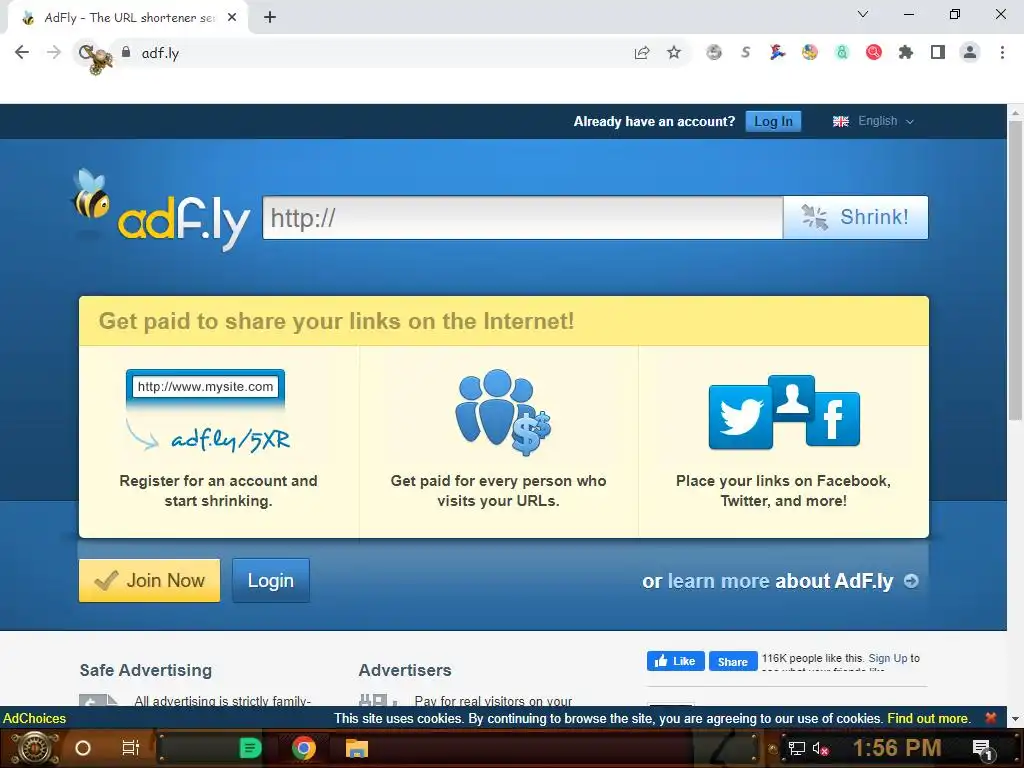This screenshot has width=1024, height=768.
Task: Select the AdFly URL shortener tab
Action: pyautogui.click(x=128, y=18)
